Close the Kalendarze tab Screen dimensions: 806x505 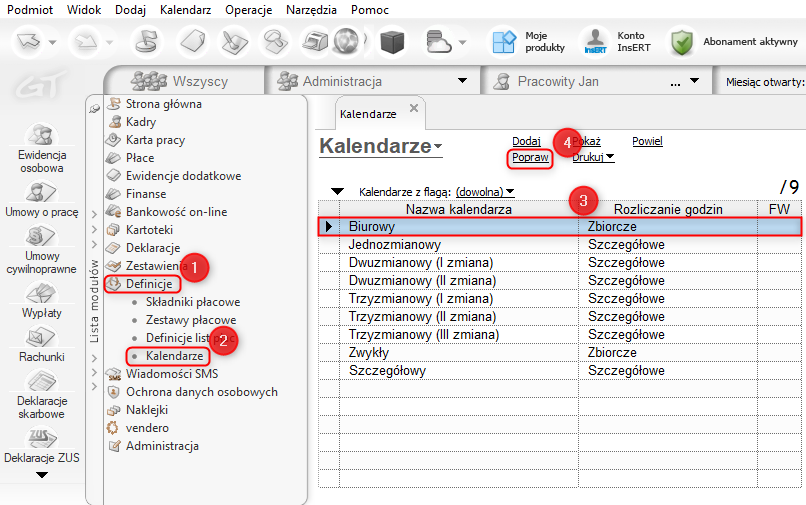pos(414,108)
